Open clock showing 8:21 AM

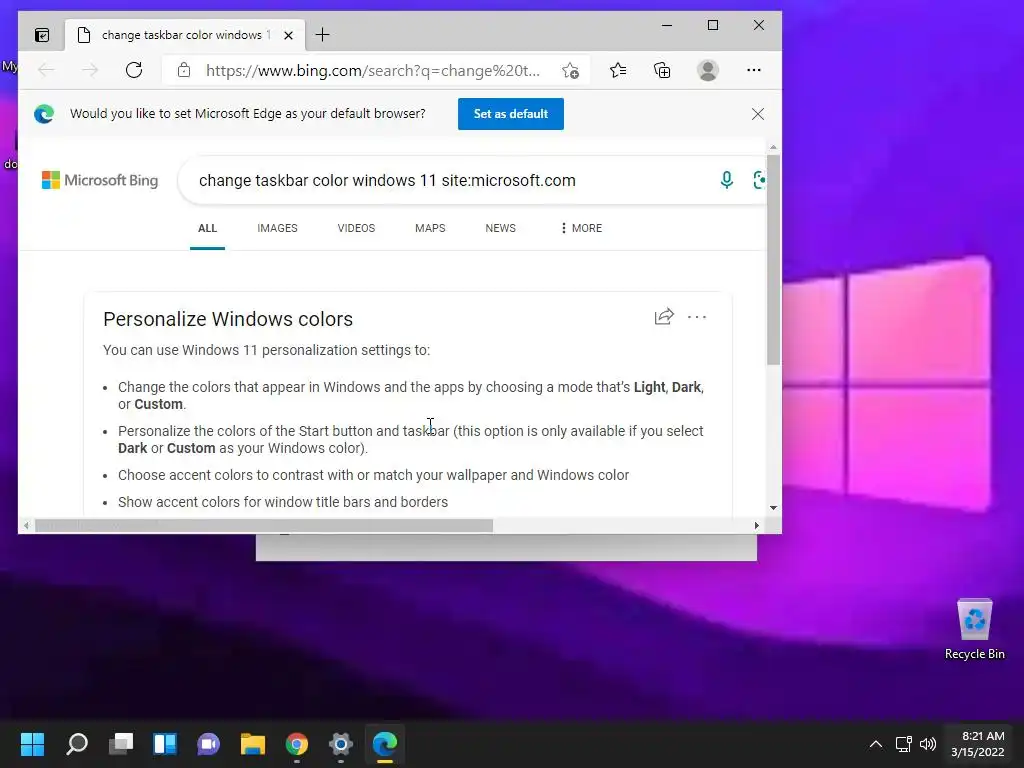tap(978, 744)
